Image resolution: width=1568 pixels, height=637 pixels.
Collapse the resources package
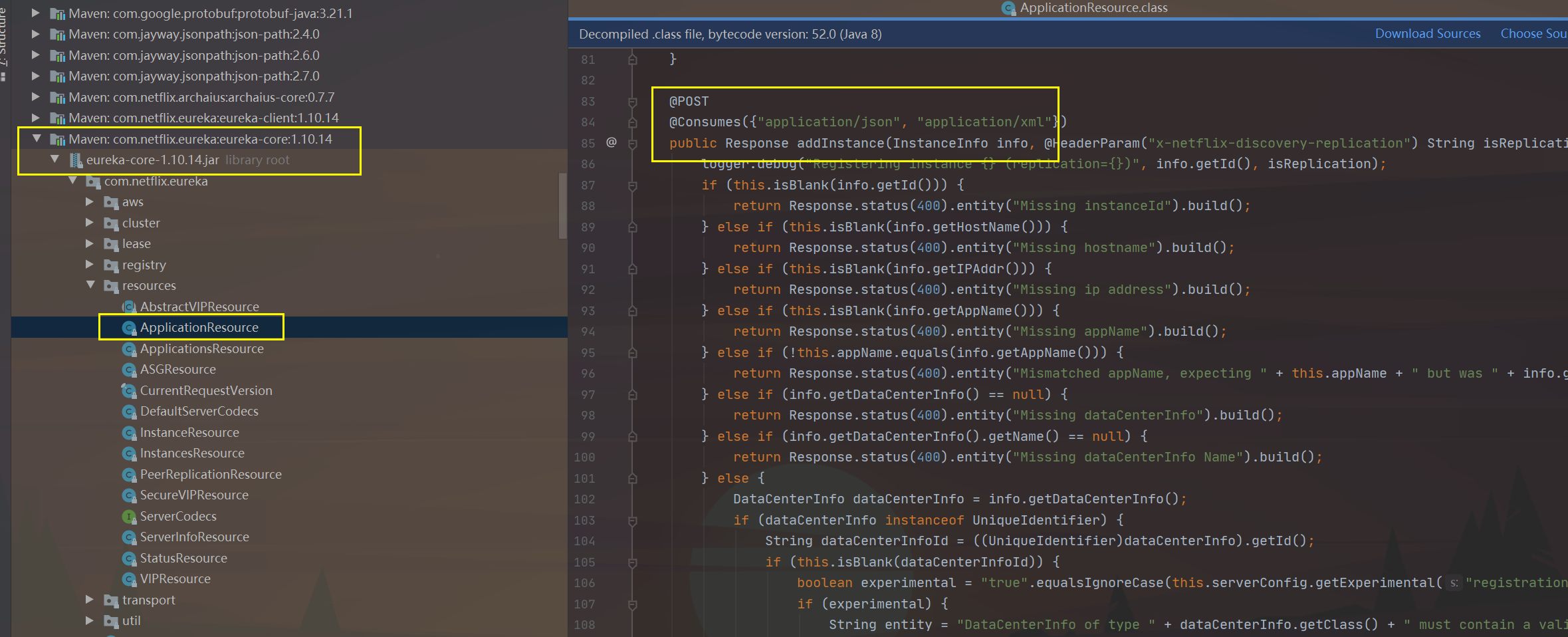[x=91, y=285]
